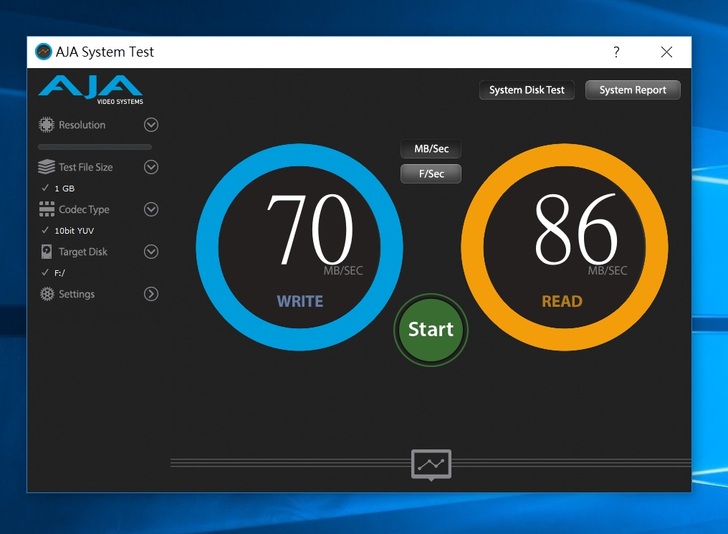Click the Resolution label
The image size is (728, 534).
82,125
